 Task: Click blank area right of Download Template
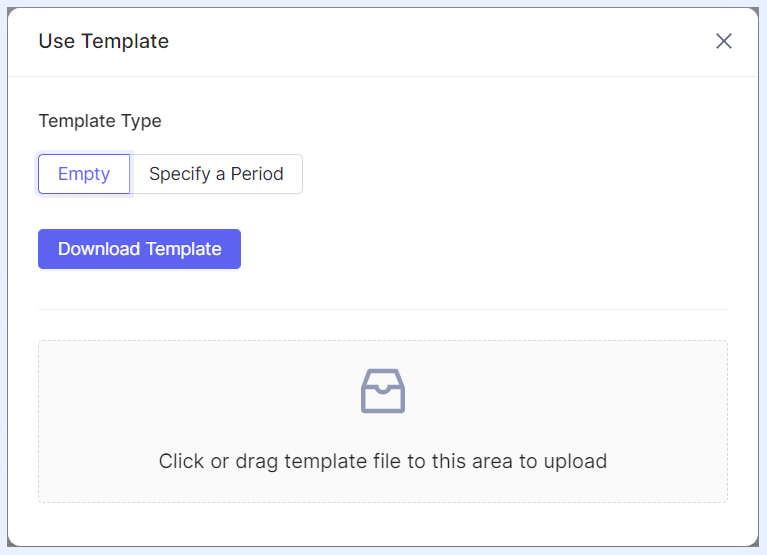point(484,249)
